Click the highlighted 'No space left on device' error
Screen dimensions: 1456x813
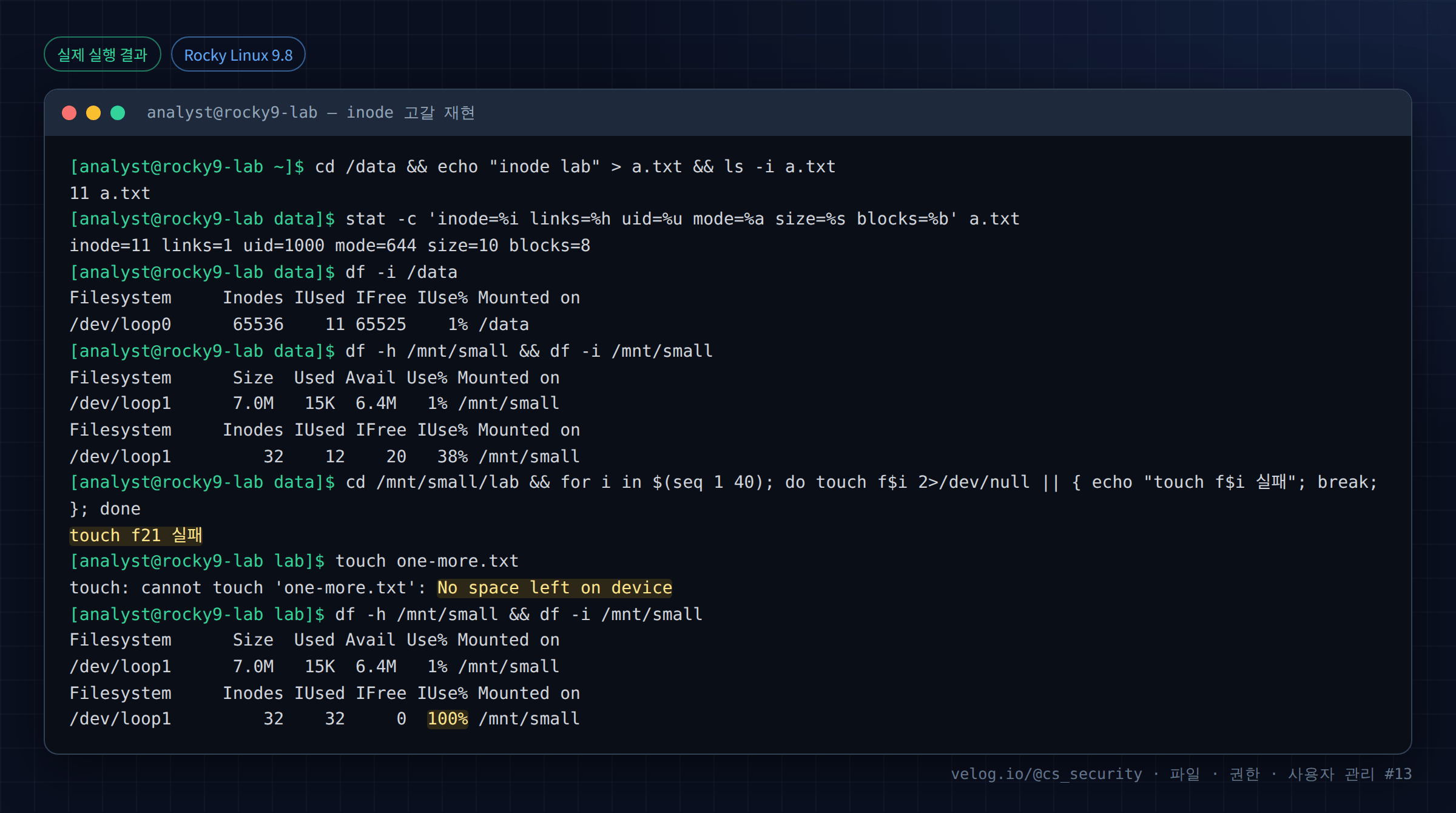[x=554, y=588]
